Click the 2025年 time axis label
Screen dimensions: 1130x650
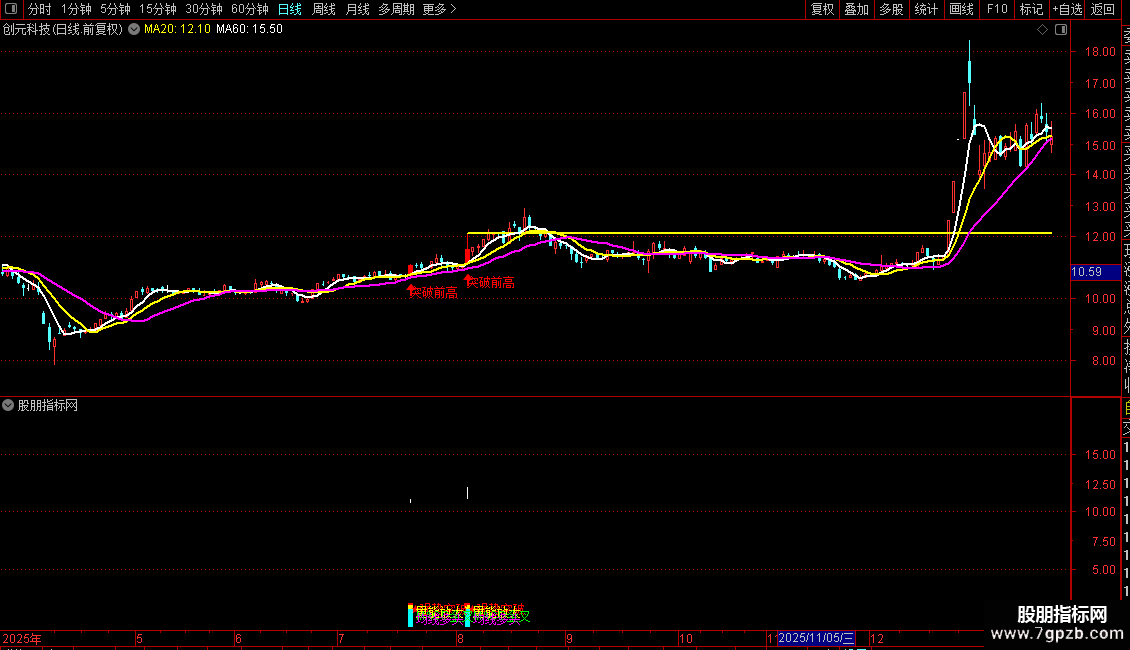click(22, 638)
